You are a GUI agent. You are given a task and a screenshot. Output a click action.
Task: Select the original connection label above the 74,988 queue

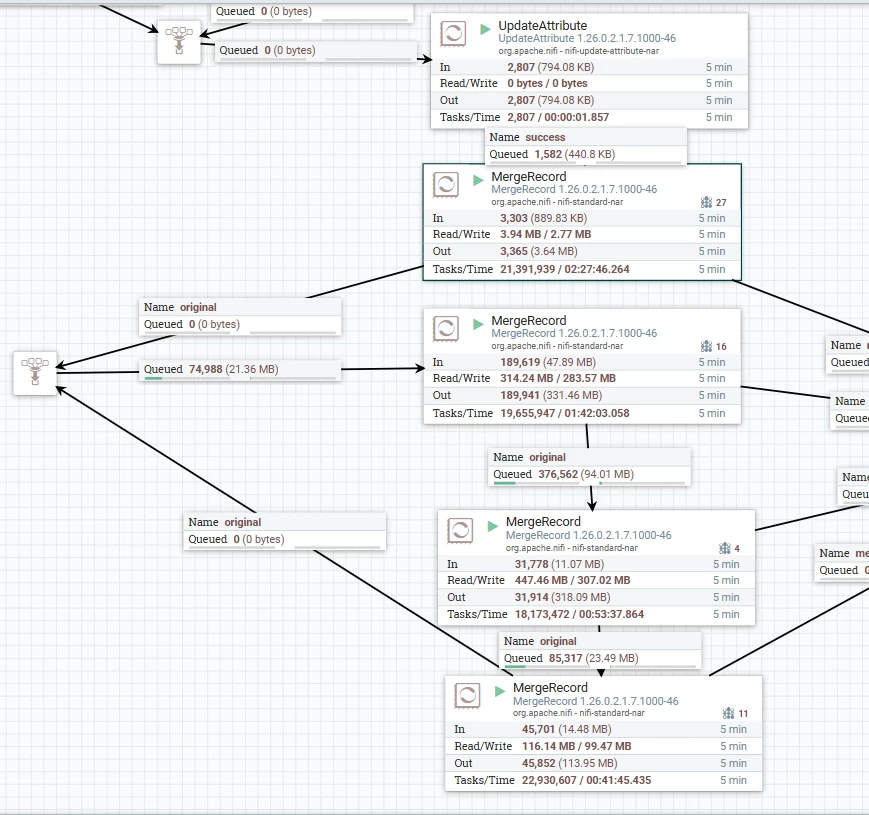pyautogui.click(x=240, y=316)
